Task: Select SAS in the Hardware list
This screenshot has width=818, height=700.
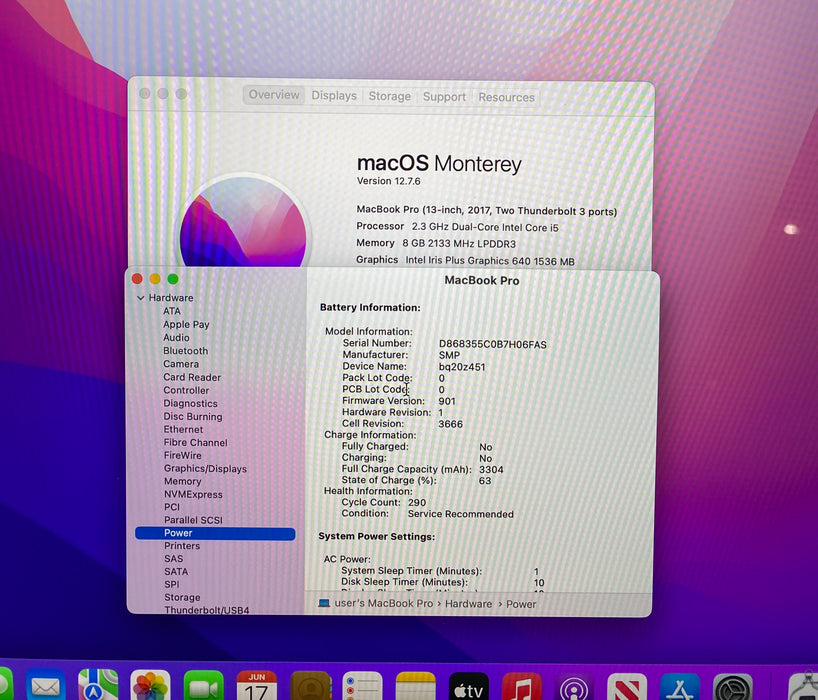Action: tap(174, 559)
